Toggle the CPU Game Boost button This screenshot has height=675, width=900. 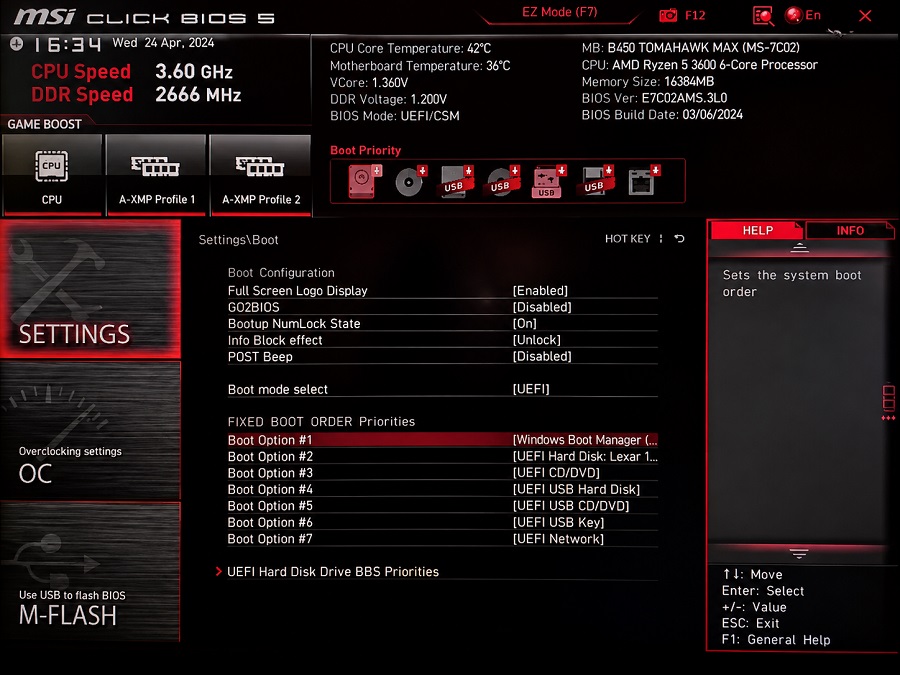click(x=52, y=175)
